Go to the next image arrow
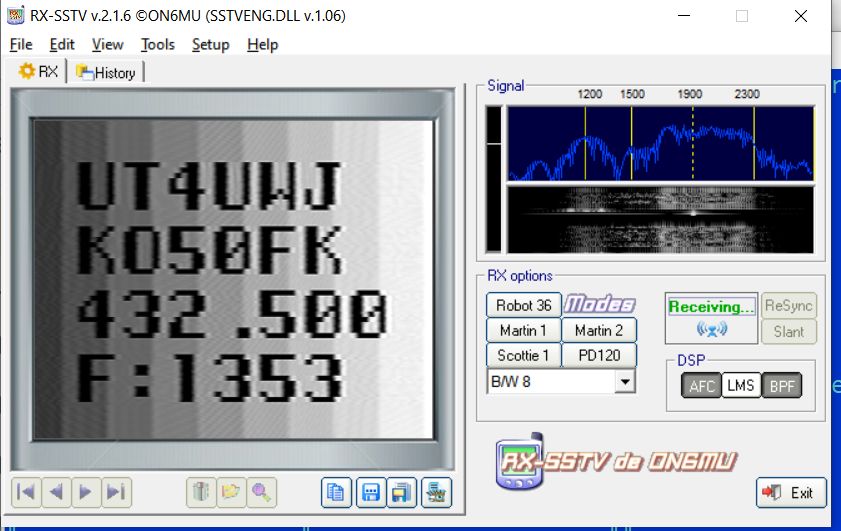 point(86,492)
